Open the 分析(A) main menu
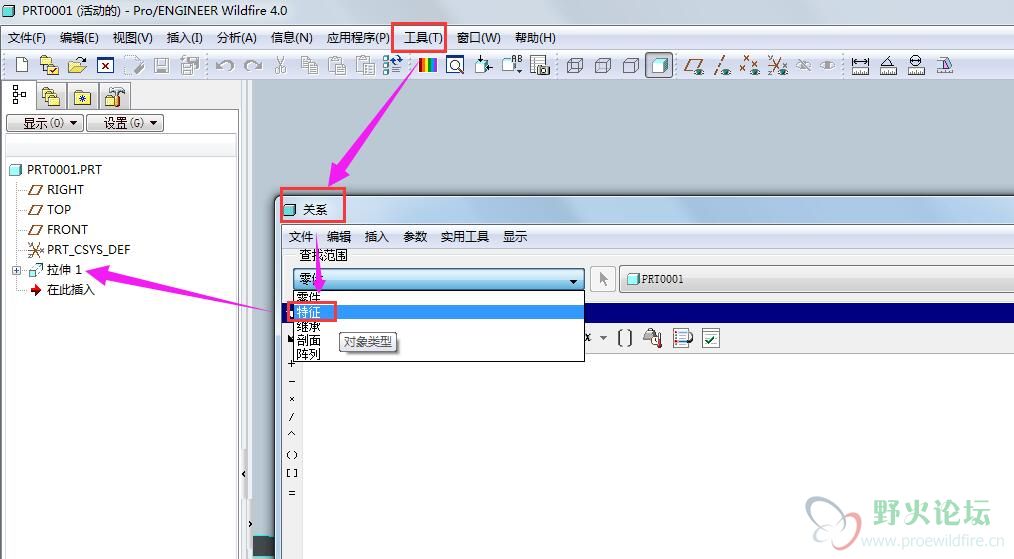The width and height of the screenshot is (1014, 559). [237, 38]
